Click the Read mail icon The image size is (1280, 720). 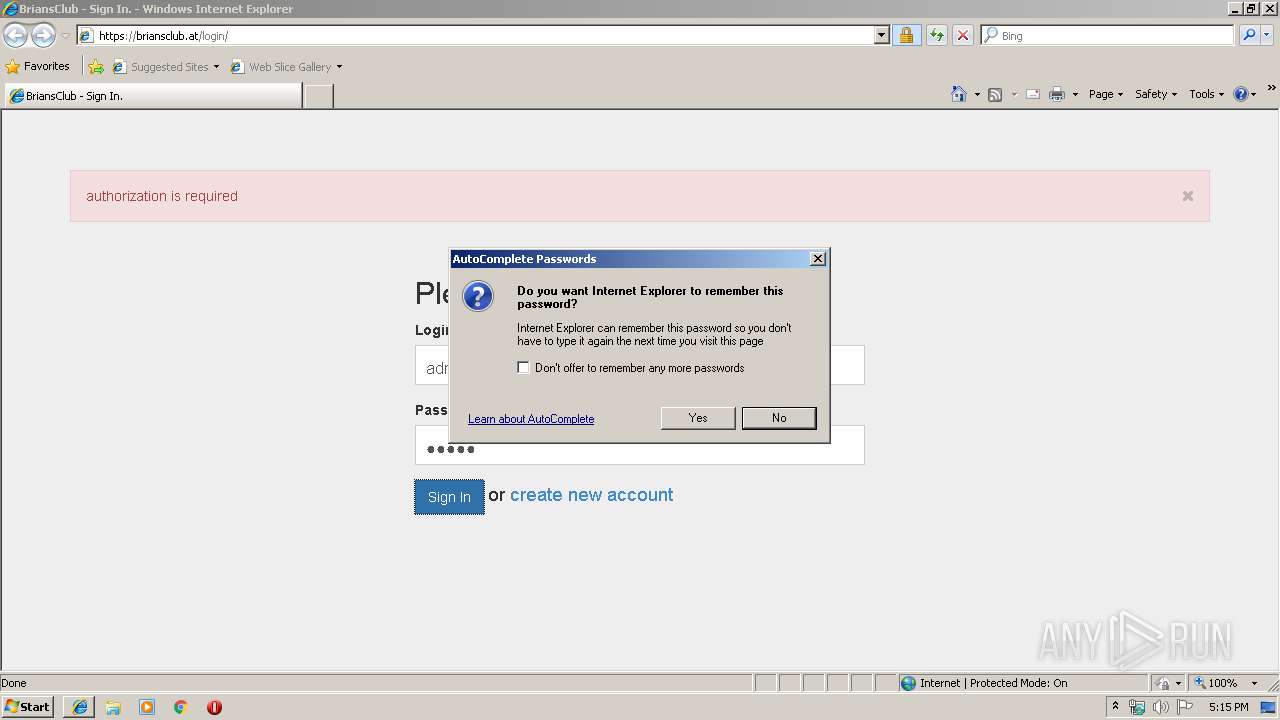pos(1033,95)
